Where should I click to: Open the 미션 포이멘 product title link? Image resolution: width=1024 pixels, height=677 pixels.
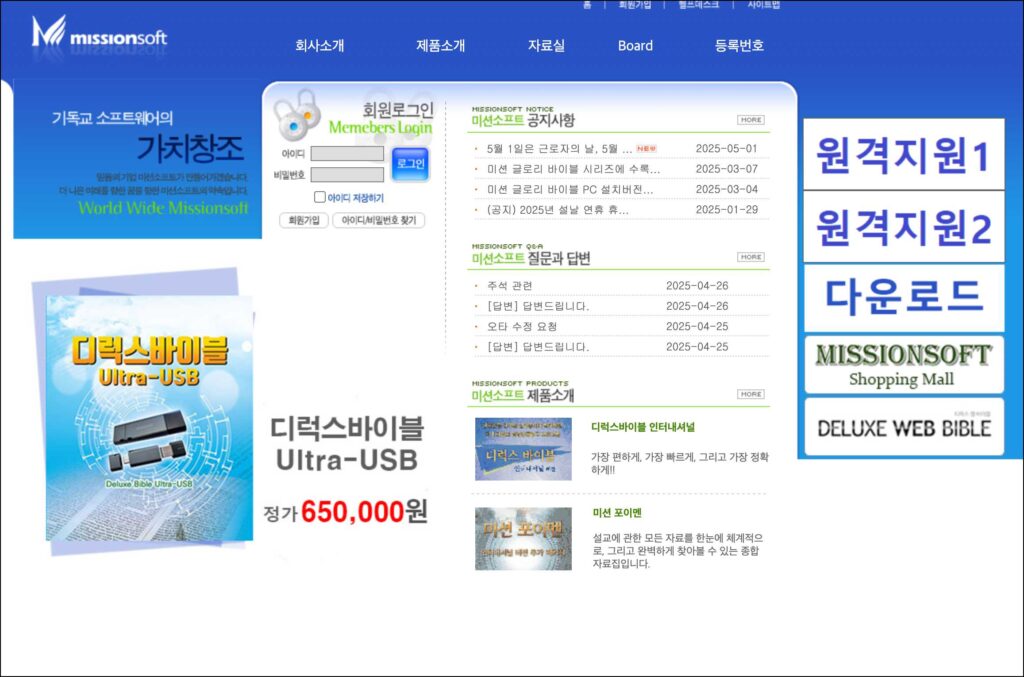pyautogui.click(x=617, y=513)
